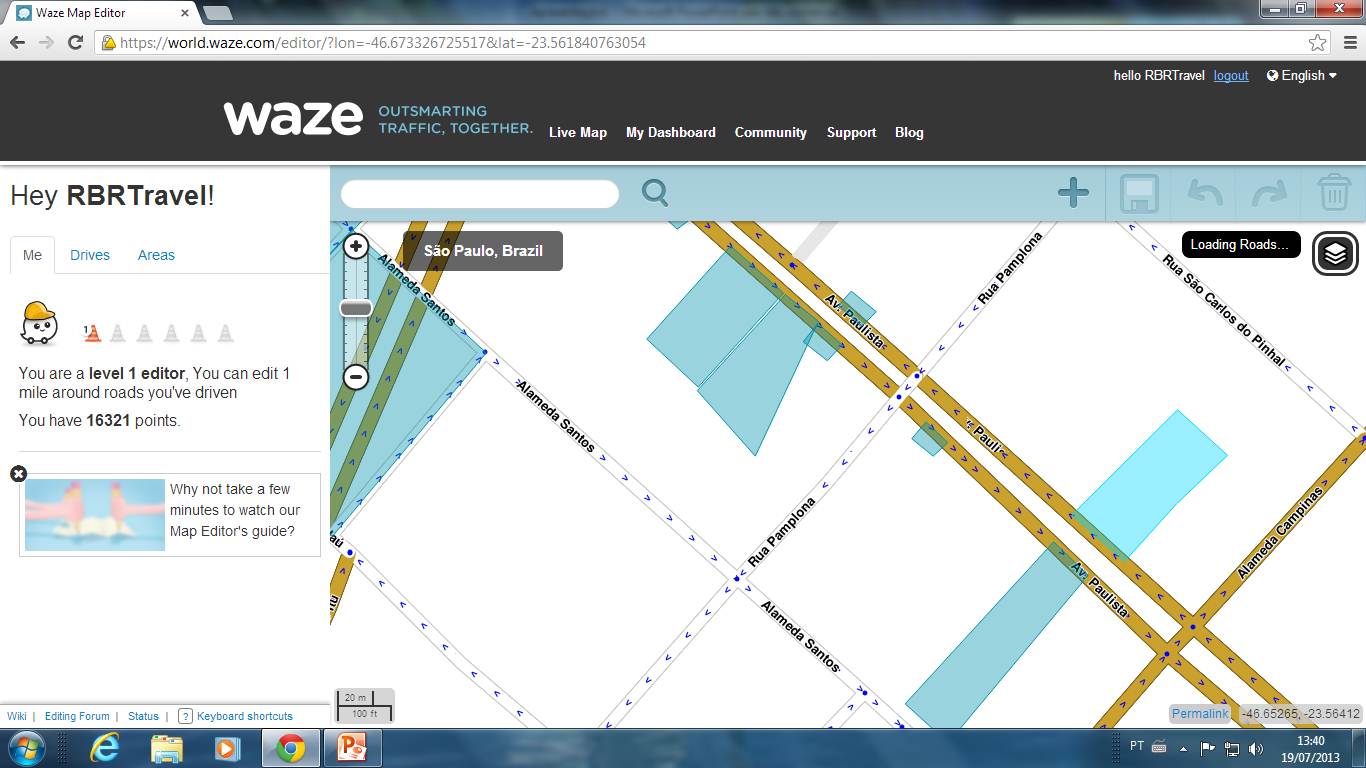Viewport: 1366px width, 768px height.
Task: Open the map layers switcher icon
Action: tap(1335, 254)
